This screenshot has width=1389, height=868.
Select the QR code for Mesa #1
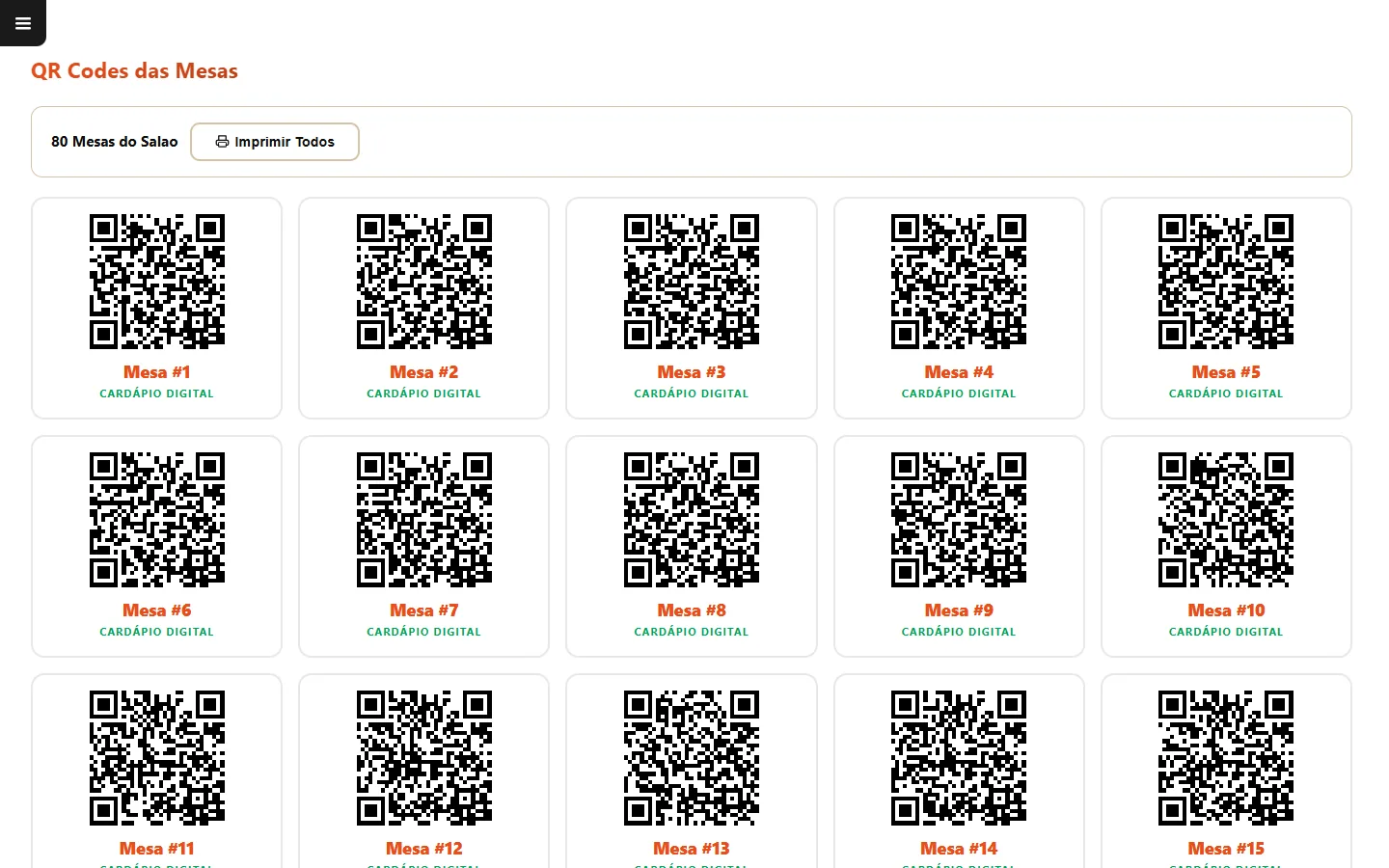pos(157,282)
